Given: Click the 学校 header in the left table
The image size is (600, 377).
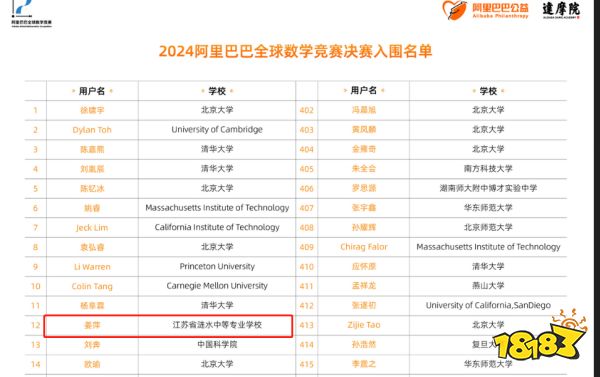Looking at the screenshot, I should [x=217, y=91].
